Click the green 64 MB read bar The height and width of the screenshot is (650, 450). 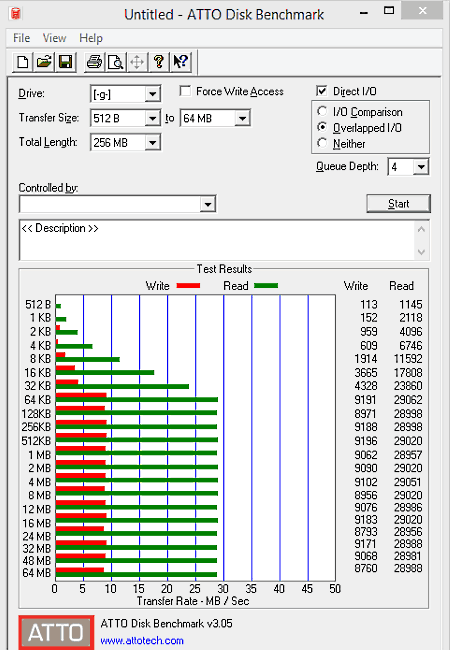point(136,575)
